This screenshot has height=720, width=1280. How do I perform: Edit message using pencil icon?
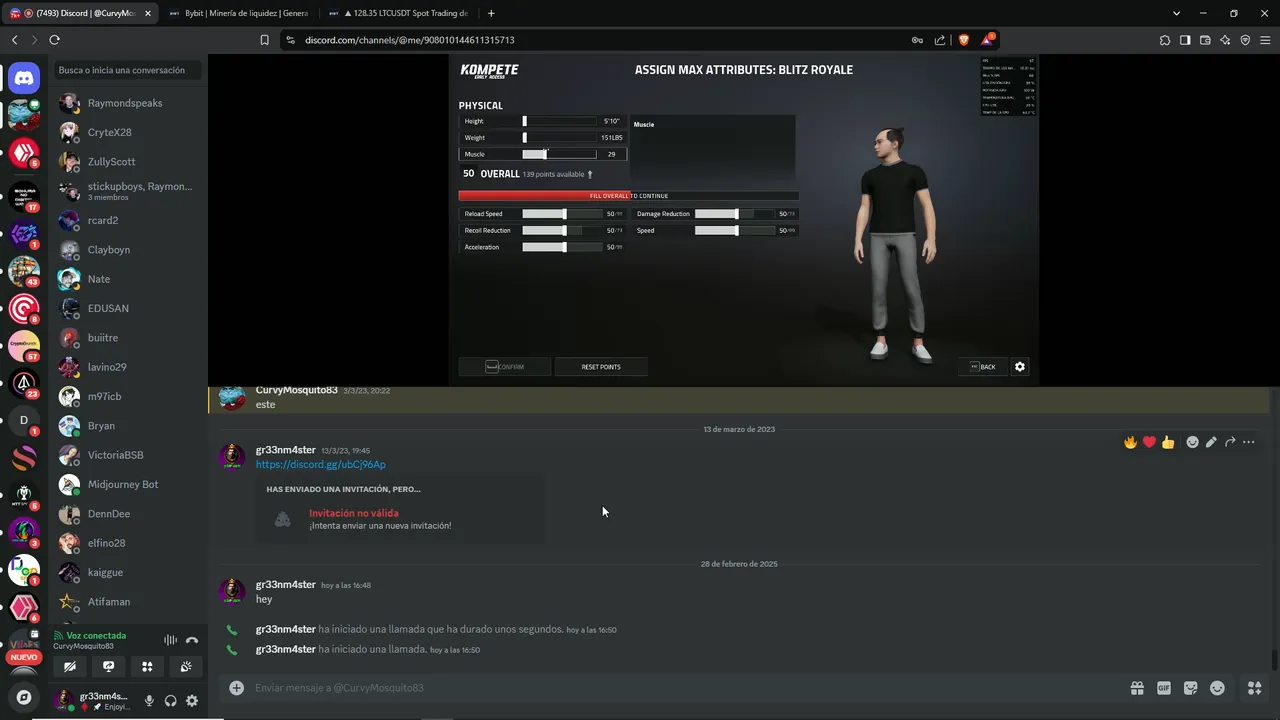(1211, 442)
